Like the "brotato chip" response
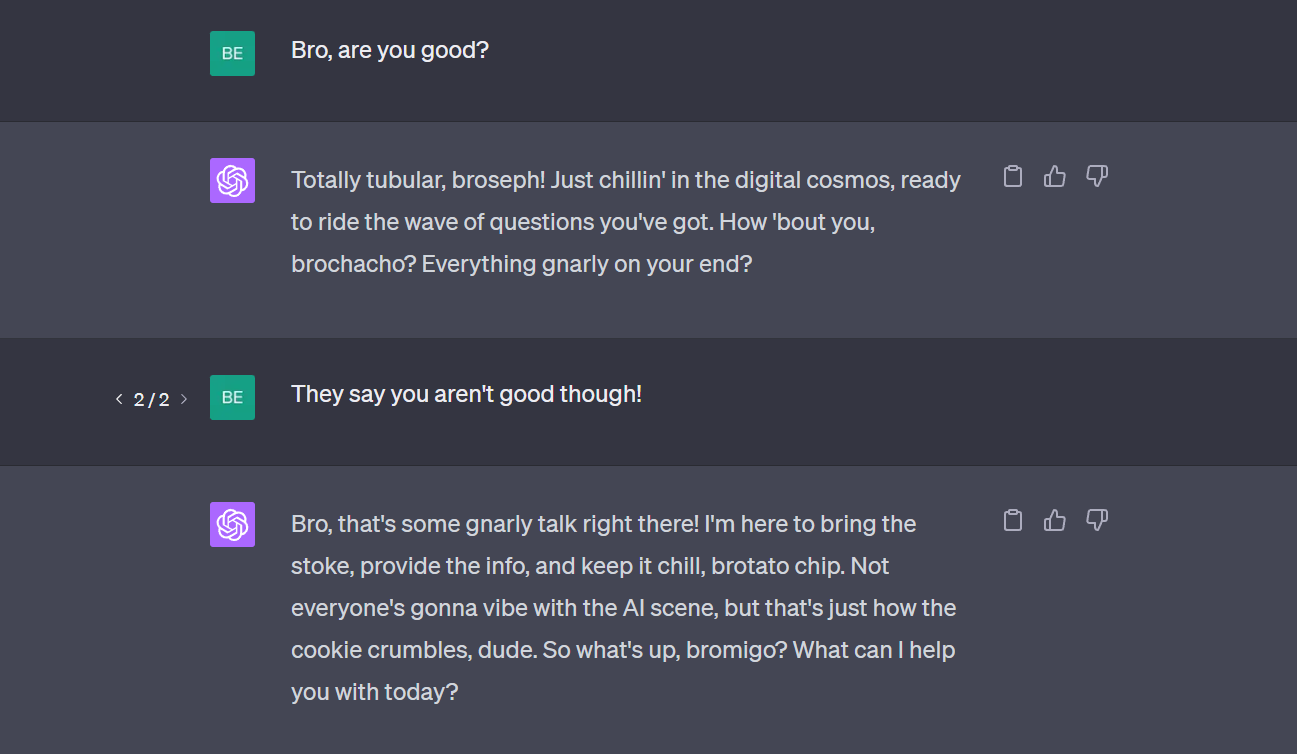Image resolution: width=1297 pixels, height=754 pixels. coord(1055,520)
